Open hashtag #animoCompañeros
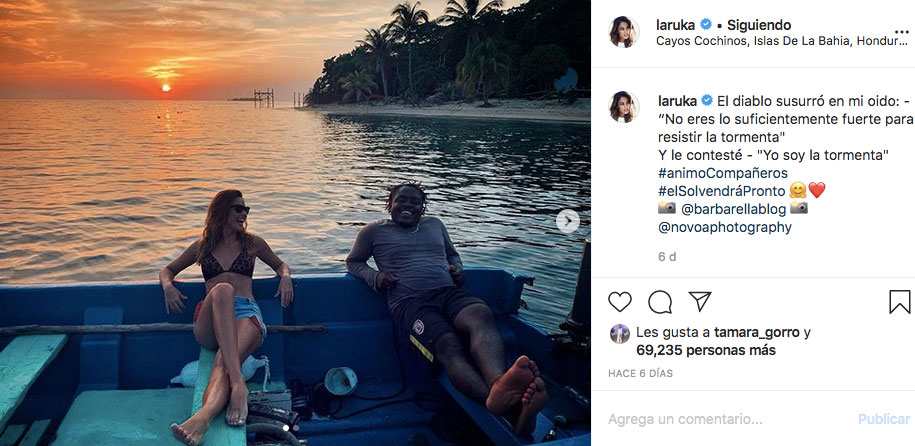Screen dimensions: 915x446 tap(723, 173)
